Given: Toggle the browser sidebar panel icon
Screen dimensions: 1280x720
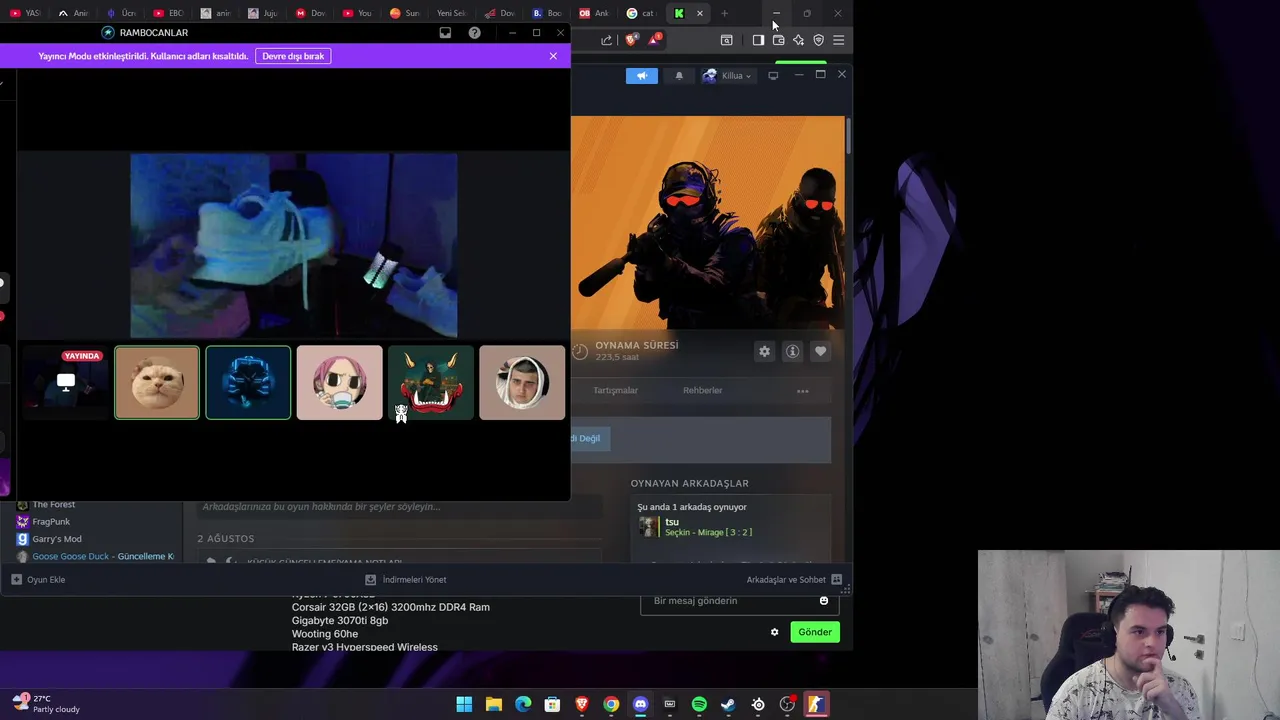Looking at the screenshot, I should [x=758, y=40].
